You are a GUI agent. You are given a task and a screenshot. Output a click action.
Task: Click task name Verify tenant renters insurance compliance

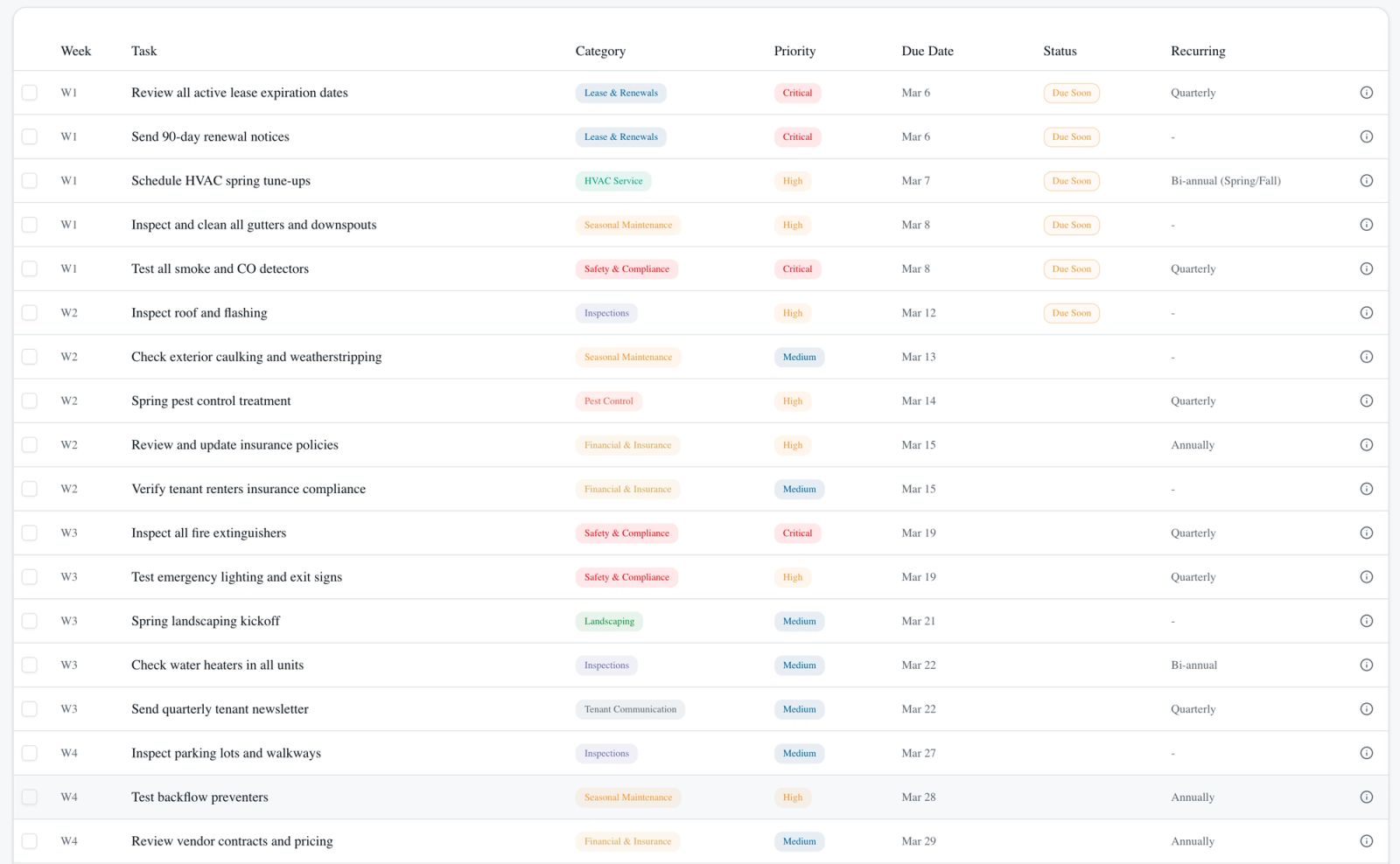pyautogui.click(x=248, y=489)
